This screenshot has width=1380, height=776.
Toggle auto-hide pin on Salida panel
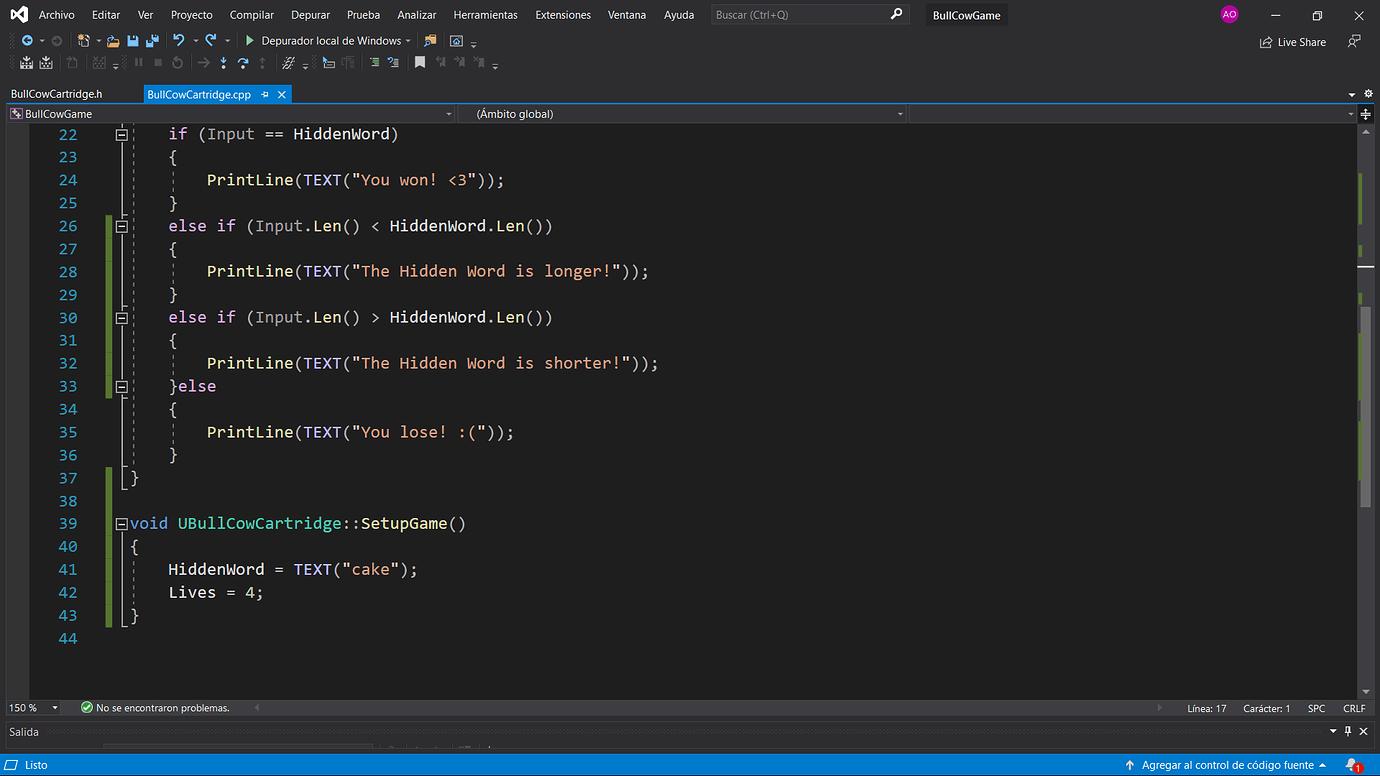[x=1348, y=732]
